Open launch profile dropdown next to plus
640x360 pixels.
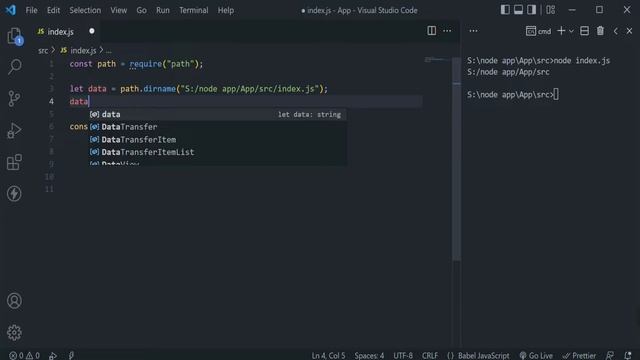[x=571, y=31]
